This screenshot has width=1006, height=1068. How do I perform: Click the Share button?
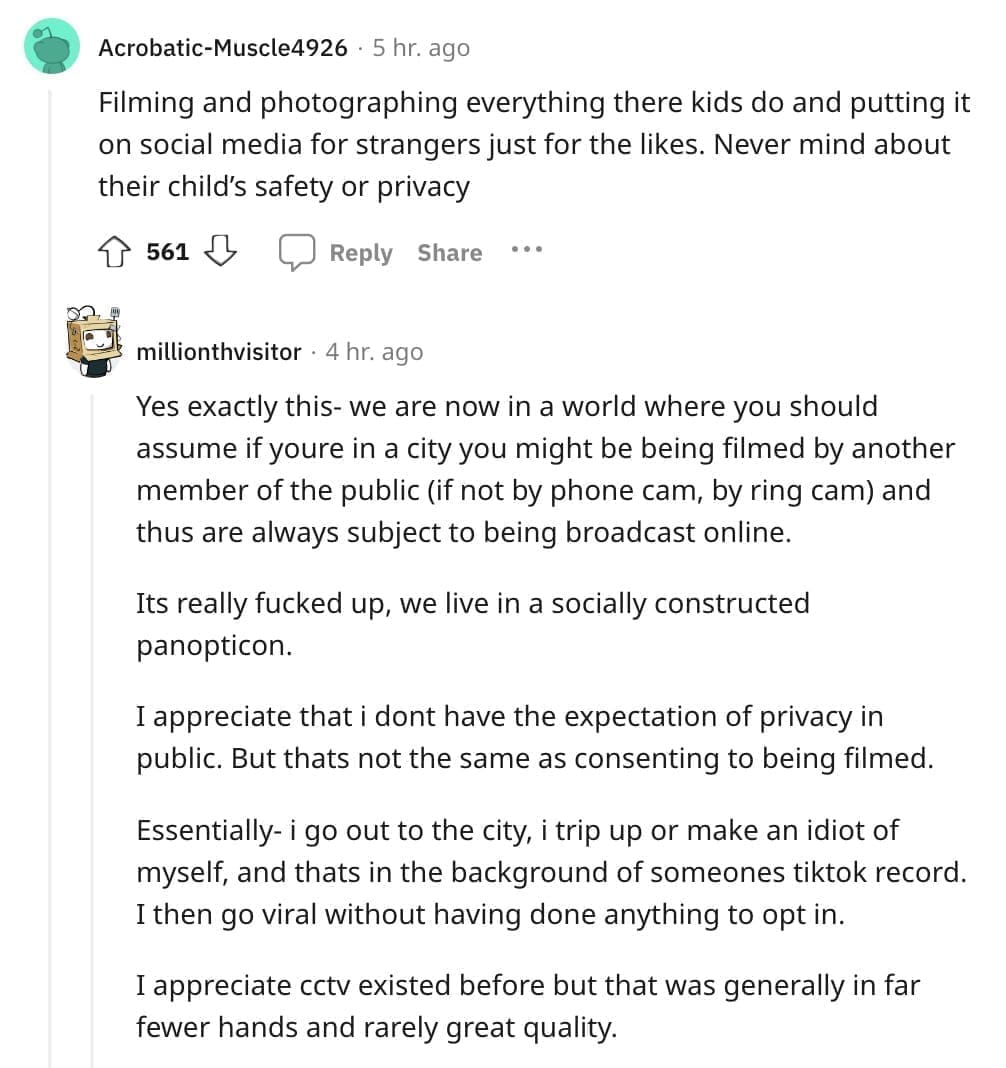point(448,253)
